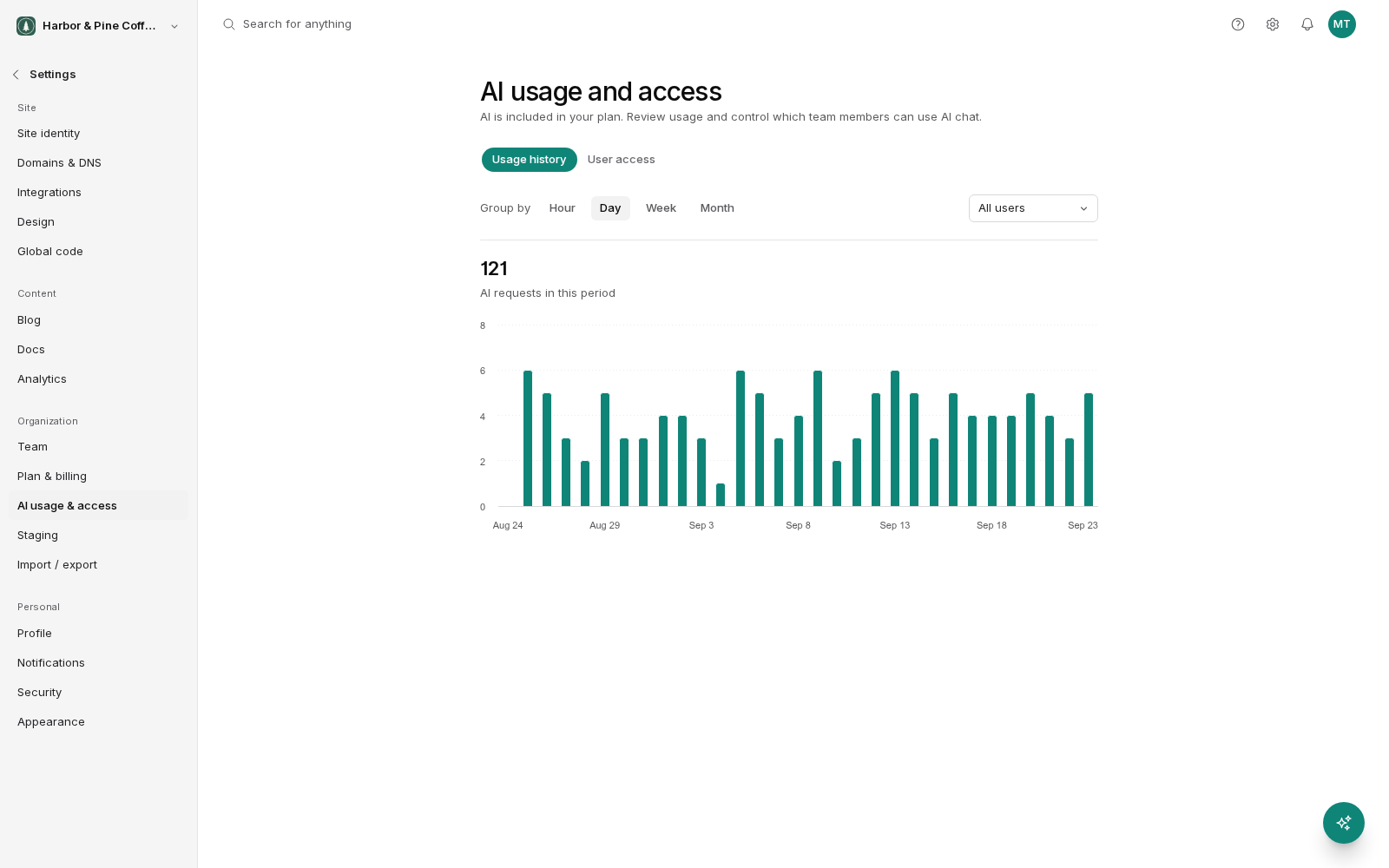Open Appearance settings
This screenshot has height=868, width=1389.
[98, 722]
